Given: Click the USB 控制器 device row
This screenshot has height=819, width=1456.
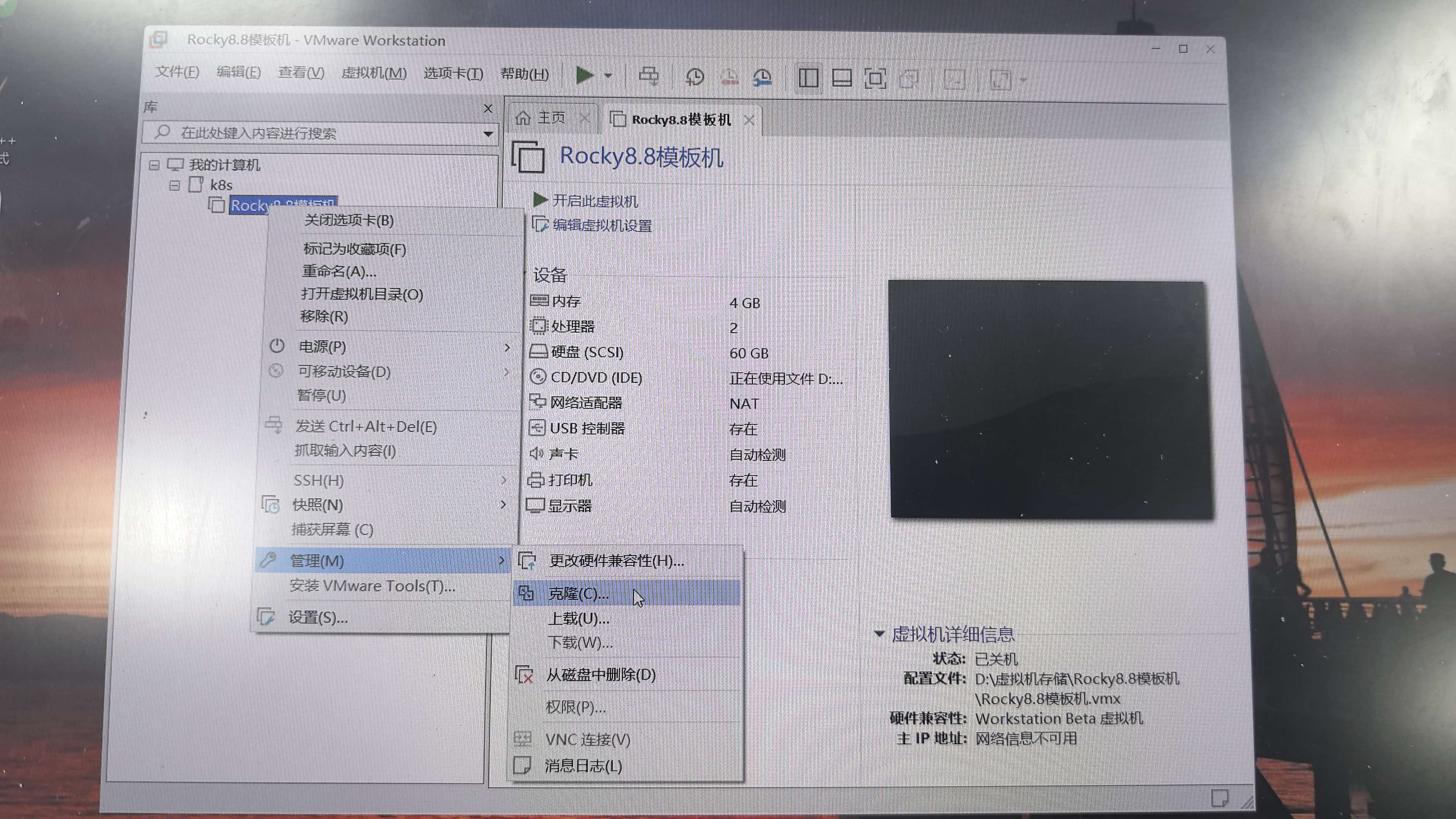Looking at the screenshot, I should [x=687, y=428].
